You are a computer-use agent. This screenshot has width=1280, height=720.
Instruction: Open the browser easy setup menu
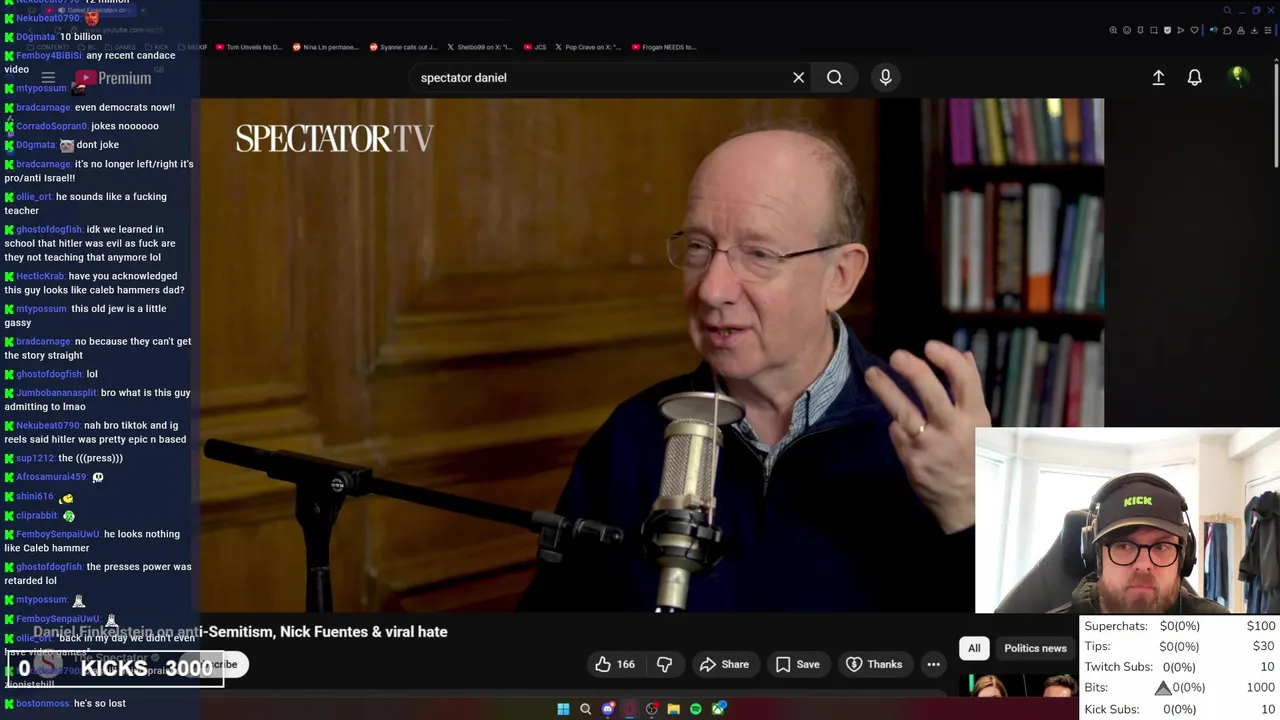[1268, 30]
